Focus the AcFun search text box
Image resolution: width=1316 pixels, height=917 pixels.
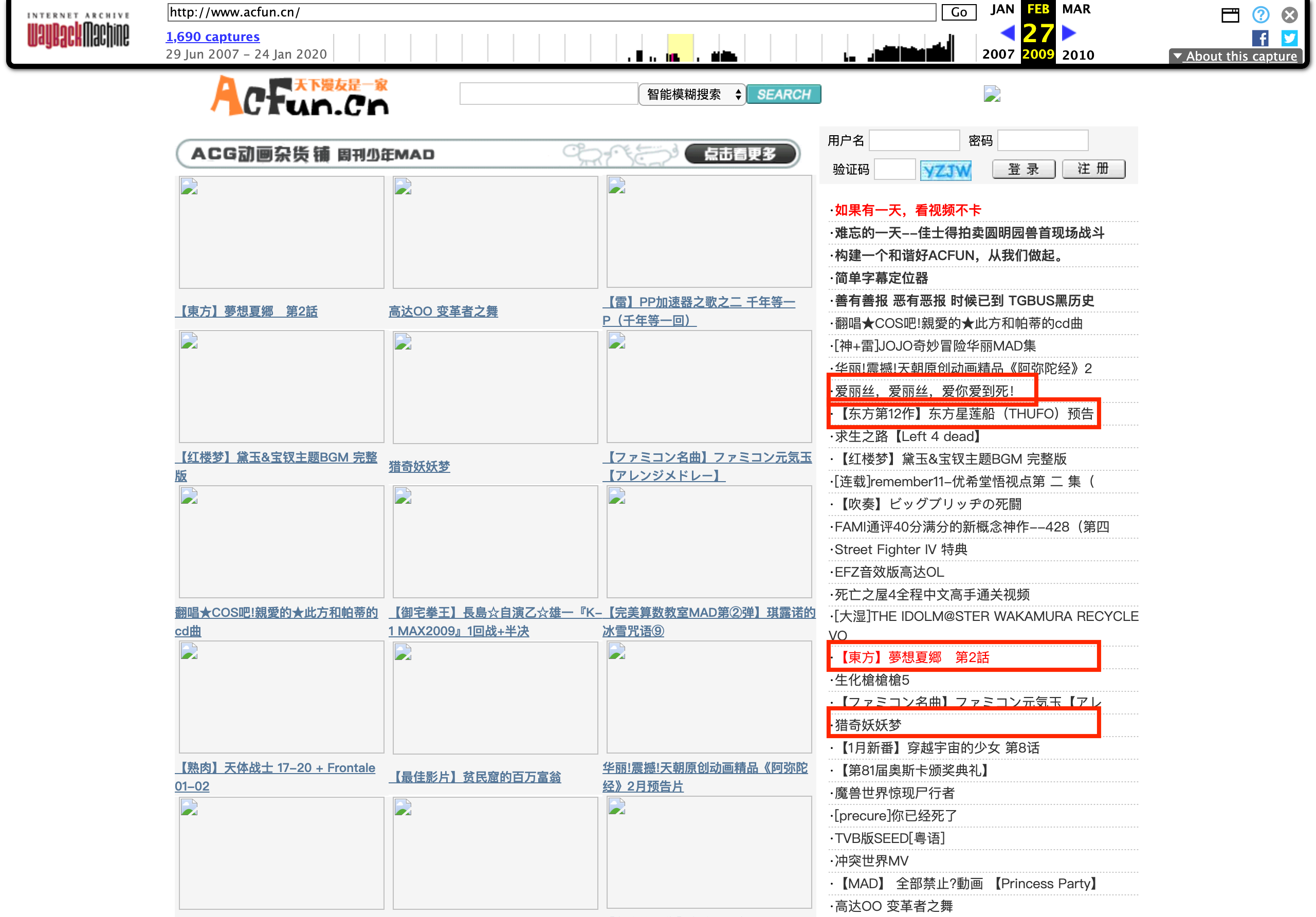click(x=549, y=94)
